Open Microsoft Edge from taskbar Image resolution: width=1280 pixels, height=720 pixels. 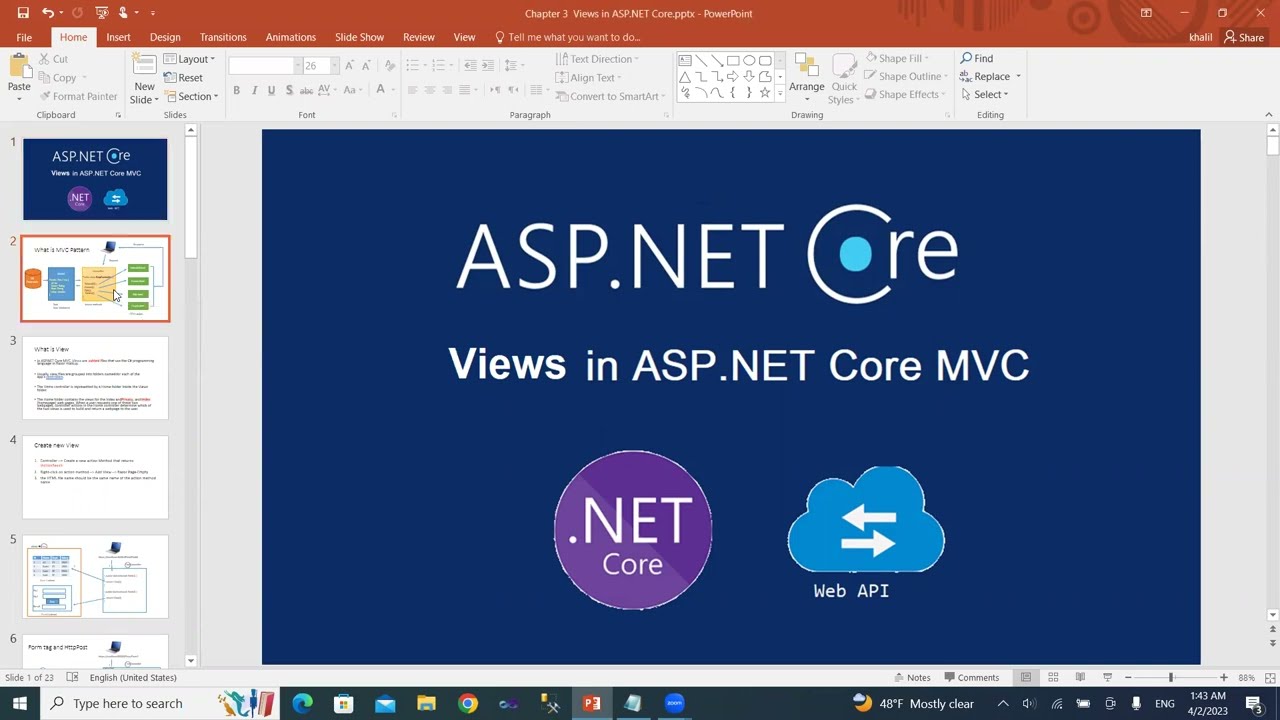[x=302, y=703]
